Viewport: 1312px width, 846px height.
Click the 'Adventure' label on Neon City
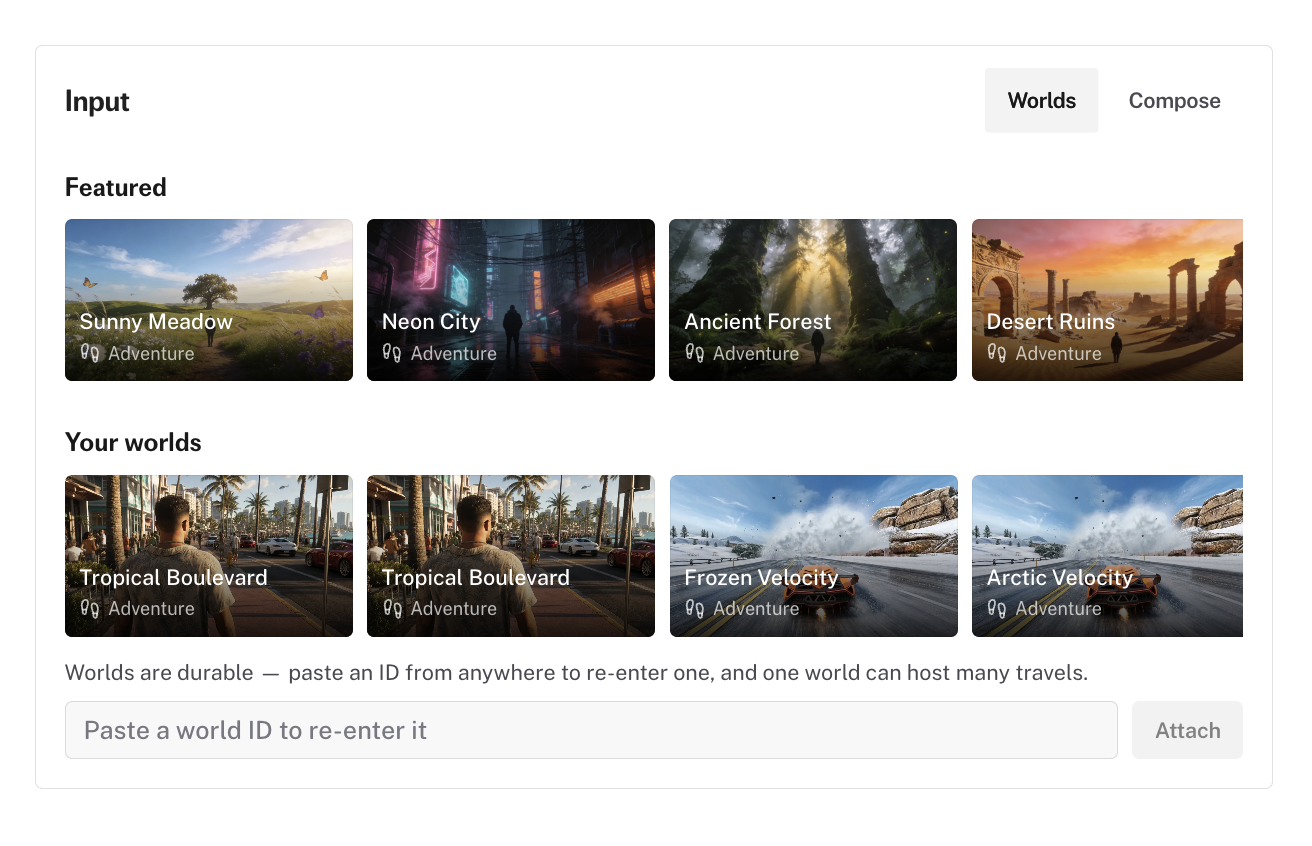pos(453,353)
